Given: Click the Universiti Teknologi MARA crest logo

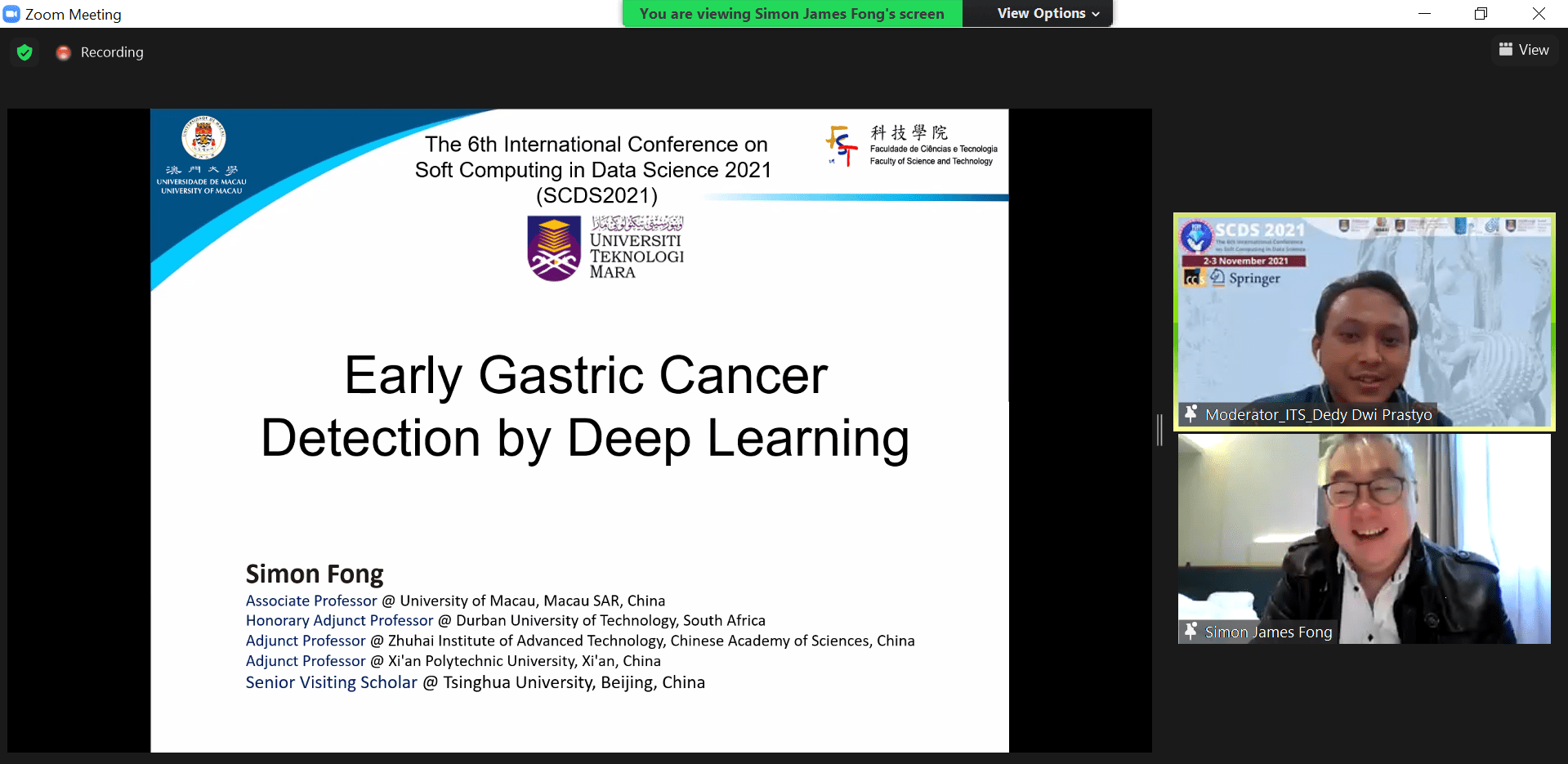Looking at the screenshot, I should (554, 248).
